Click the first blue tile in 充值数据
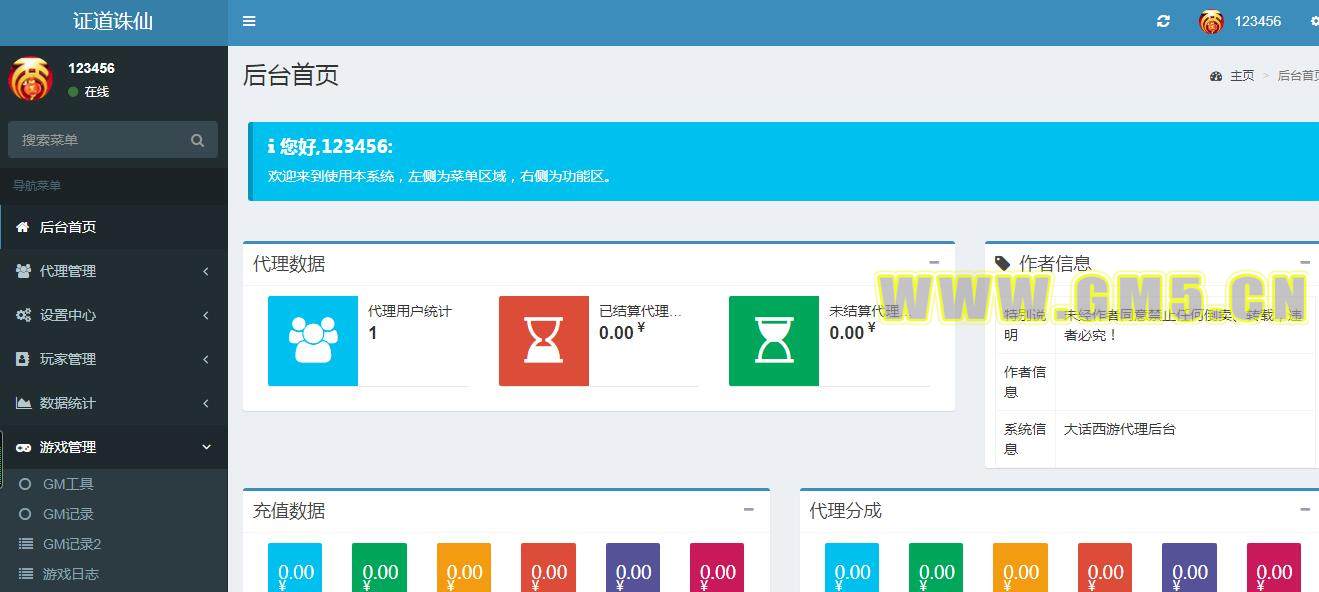1319x592 pixels. click(295, 567)
